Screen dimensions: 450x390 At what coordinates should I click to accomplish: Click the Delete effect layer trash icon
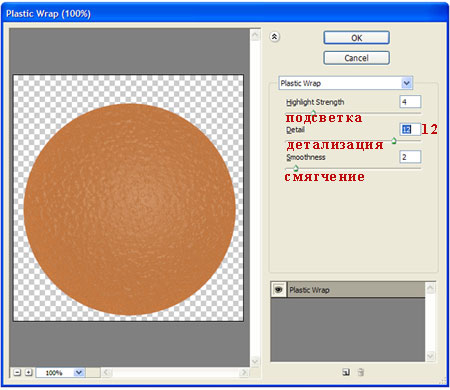coord(361,372)
